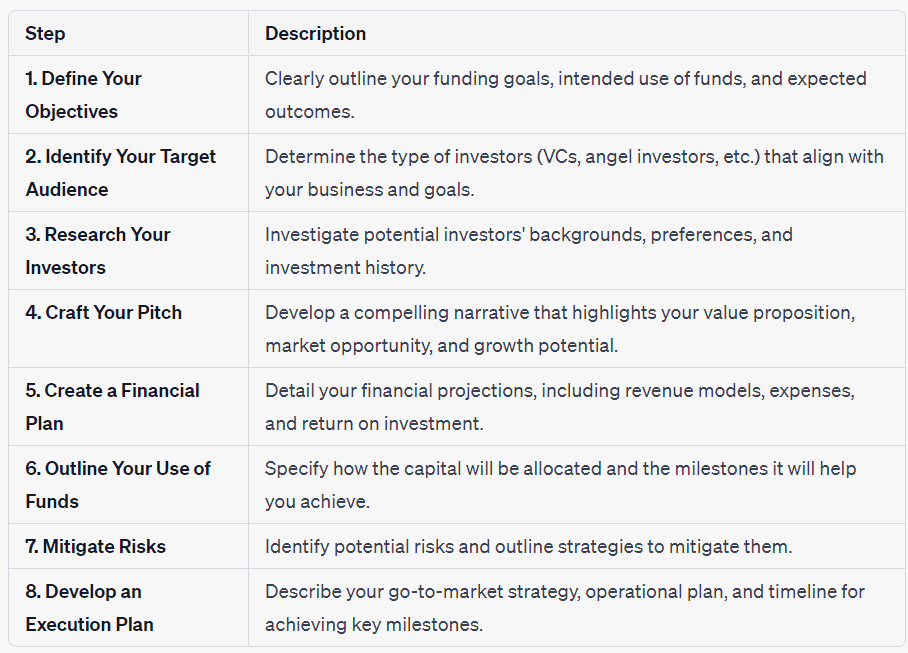This screenshot has height=653, width=908.
Task: Select the '1. Define Your Objectives' cell
Action: [x=129, y=95]
